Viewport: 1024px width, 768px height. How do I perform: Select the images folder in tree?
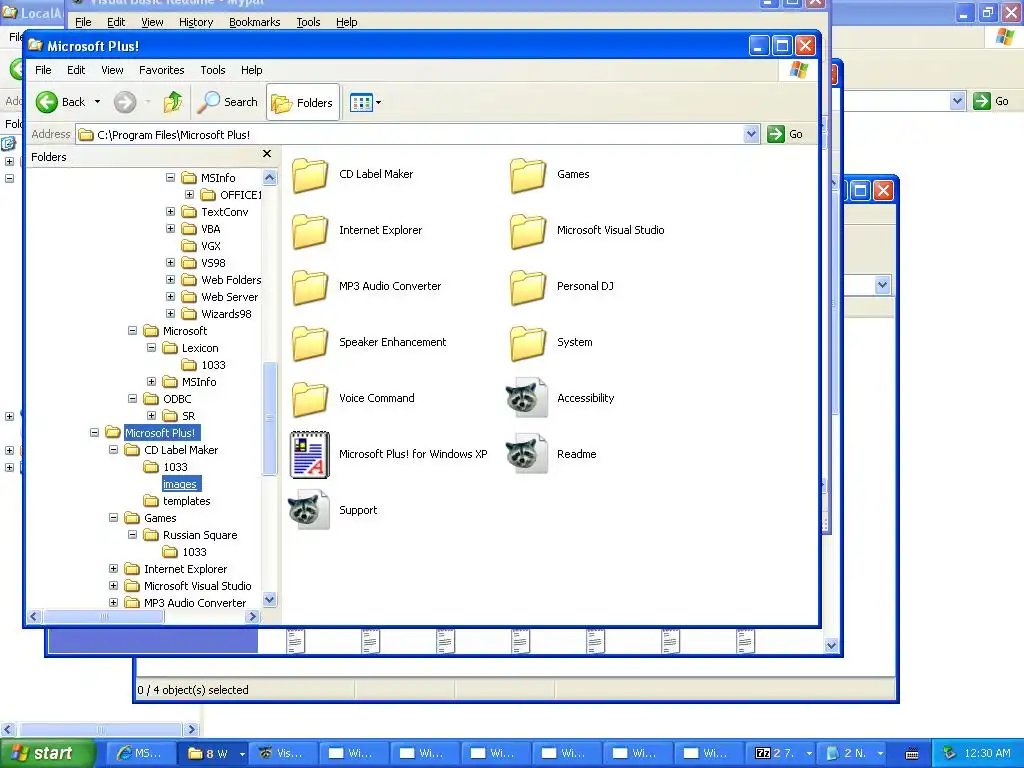click(x=180, y=484)
